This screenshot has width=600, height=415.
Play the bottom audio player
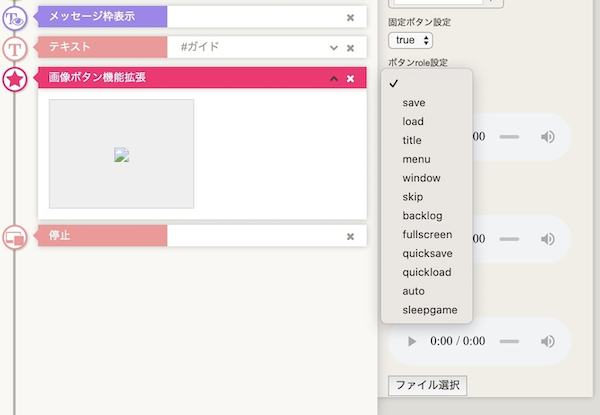click(412, 341)
